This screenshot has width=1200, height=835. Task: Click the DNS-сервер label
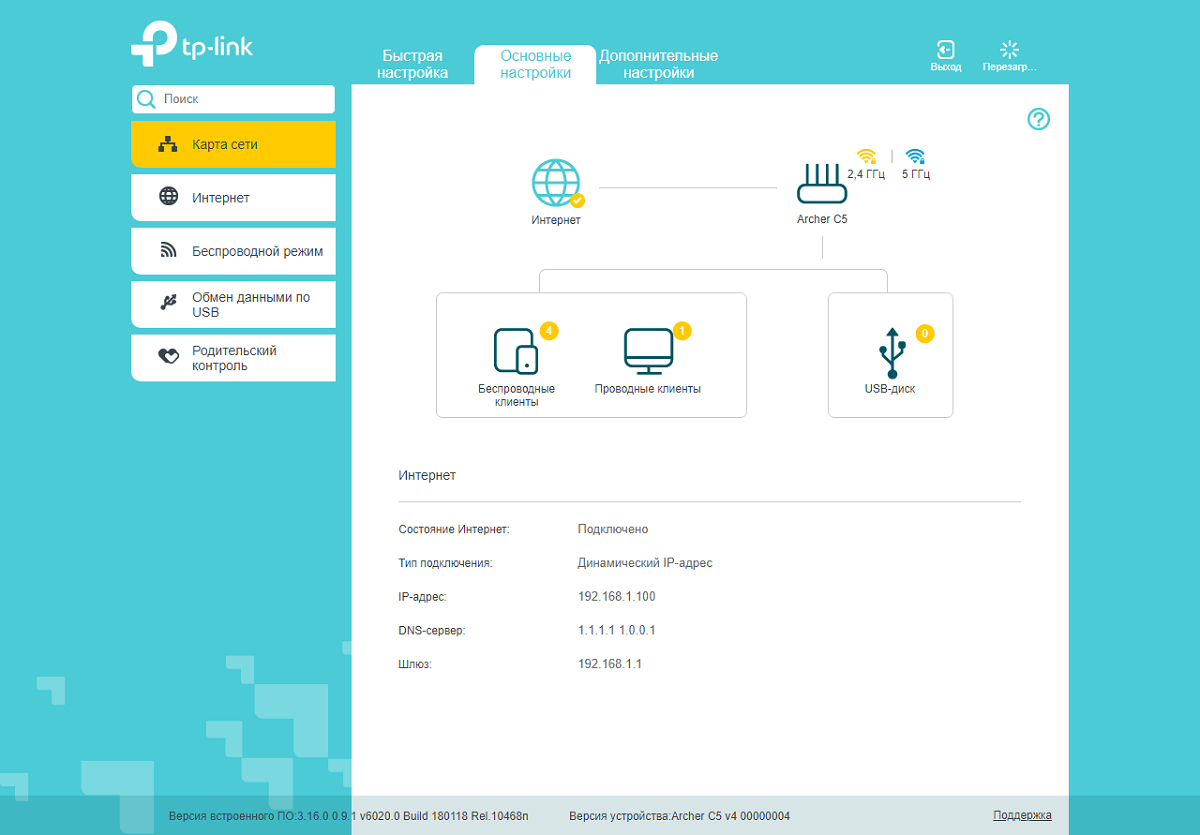click(x=432, y=630)
